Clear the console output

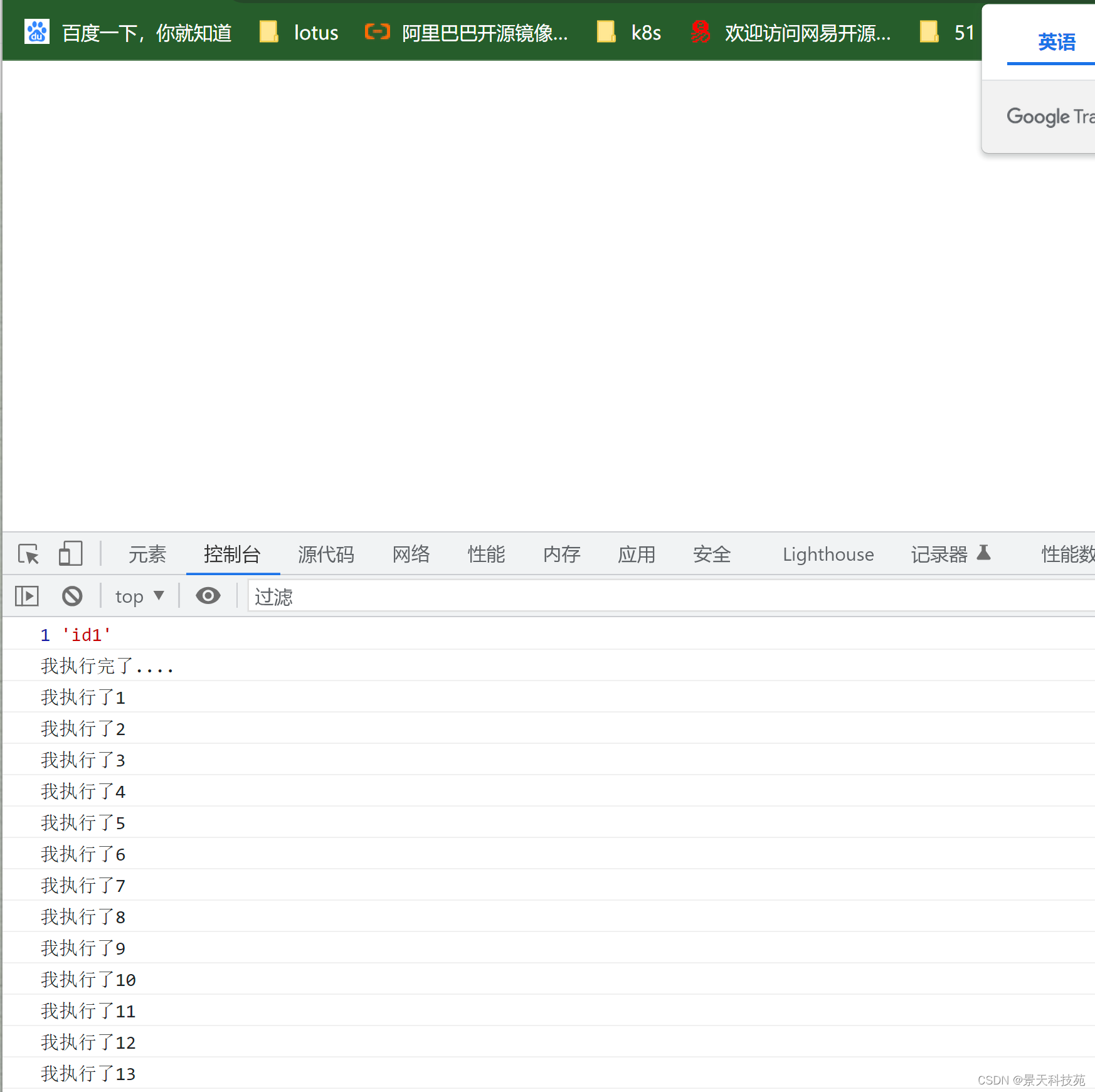coord(72,596)
